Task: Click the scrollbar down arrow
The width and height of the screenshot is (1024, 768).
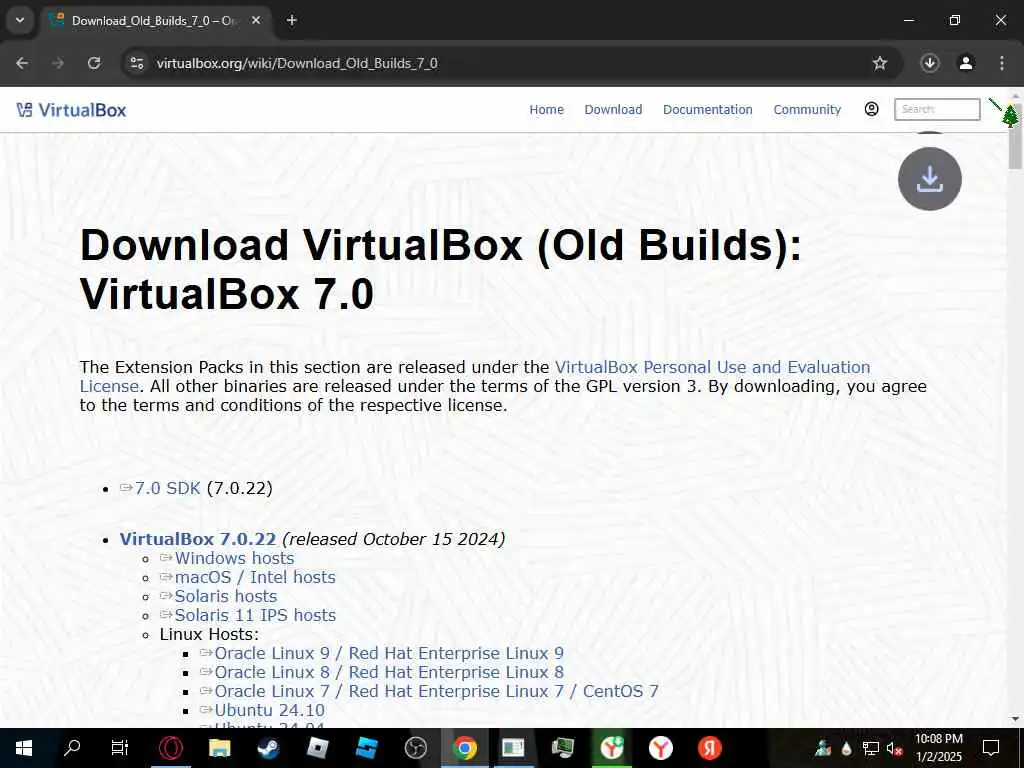Action: 1016,719
